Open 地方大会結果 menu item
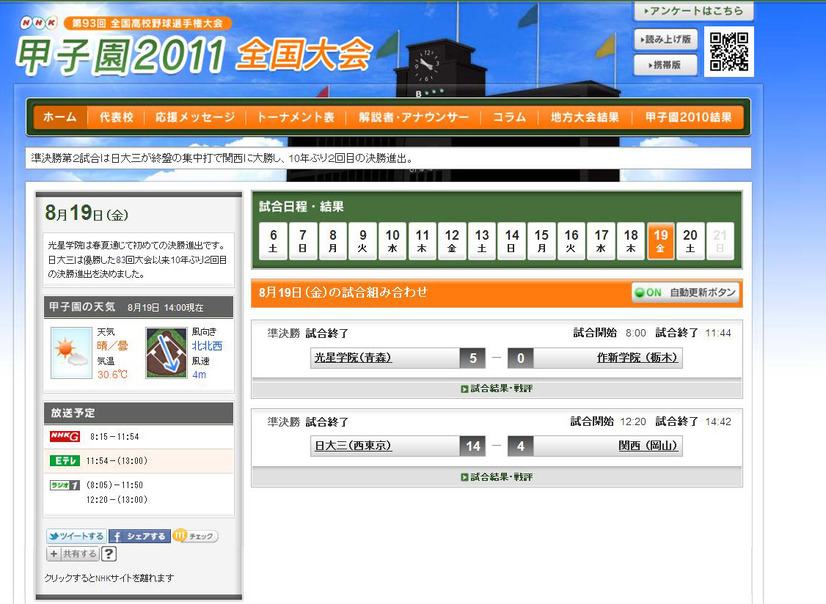The image size is (826, 604). [585, 117]
